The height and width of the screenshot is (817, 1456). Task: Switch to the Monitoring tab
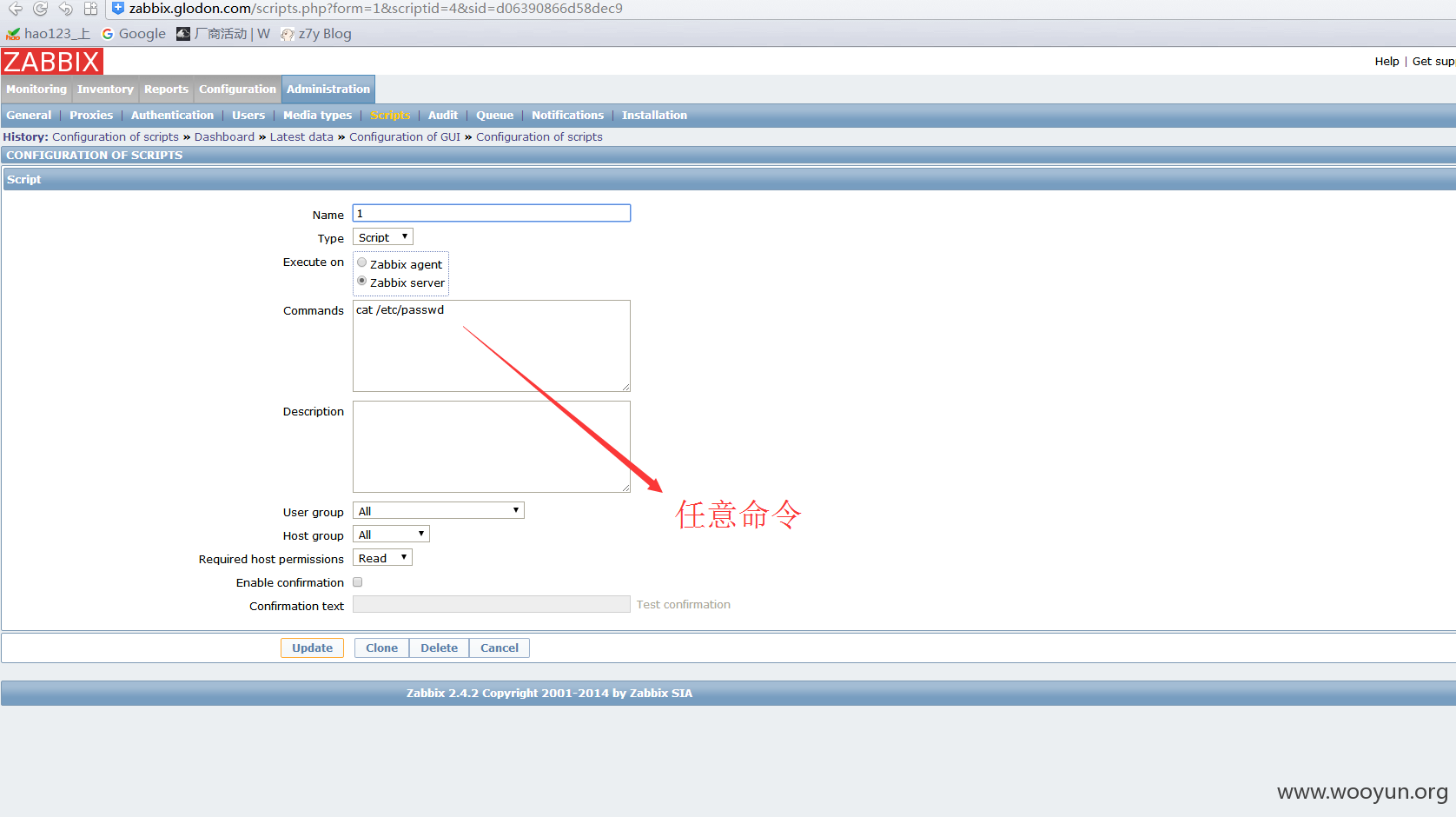[x=36, y=90]
